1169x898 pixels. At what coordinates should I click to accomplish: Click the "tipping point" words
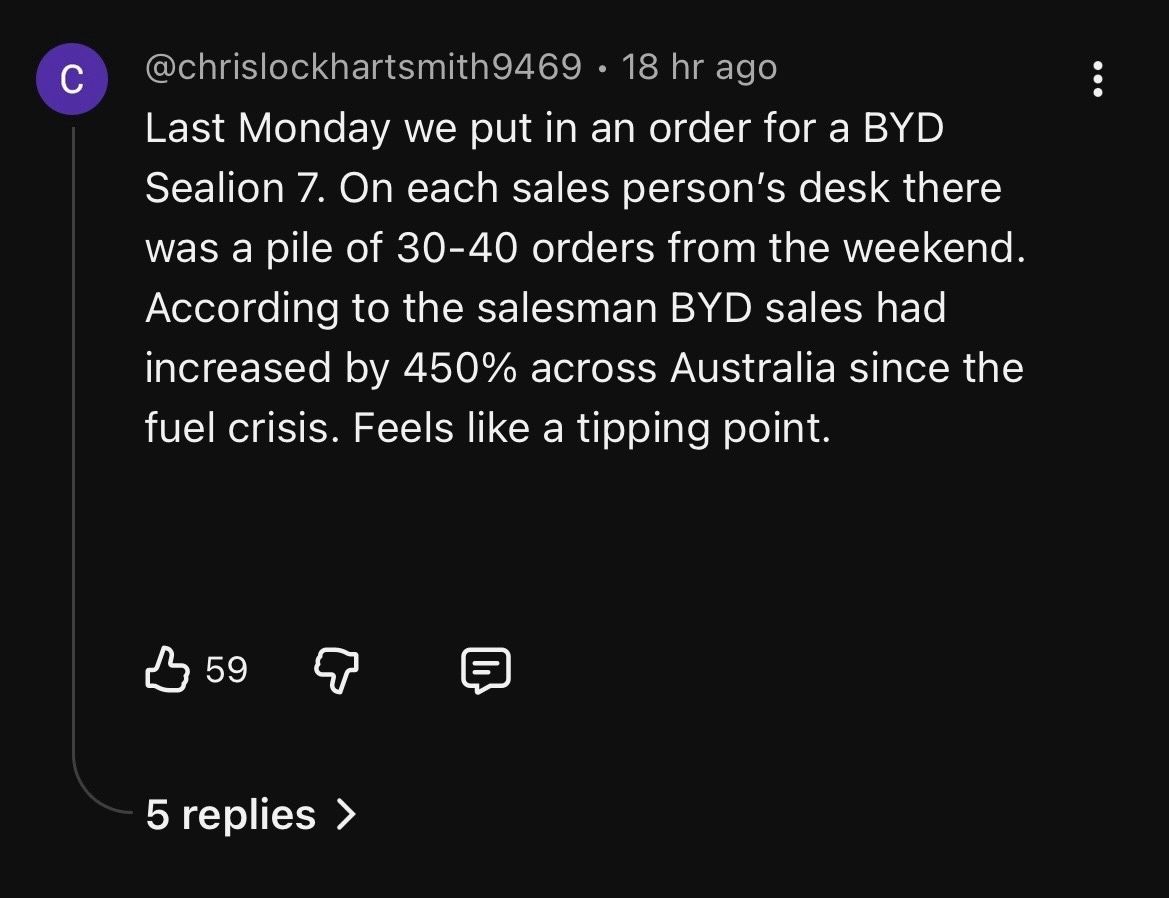(702, 428)
